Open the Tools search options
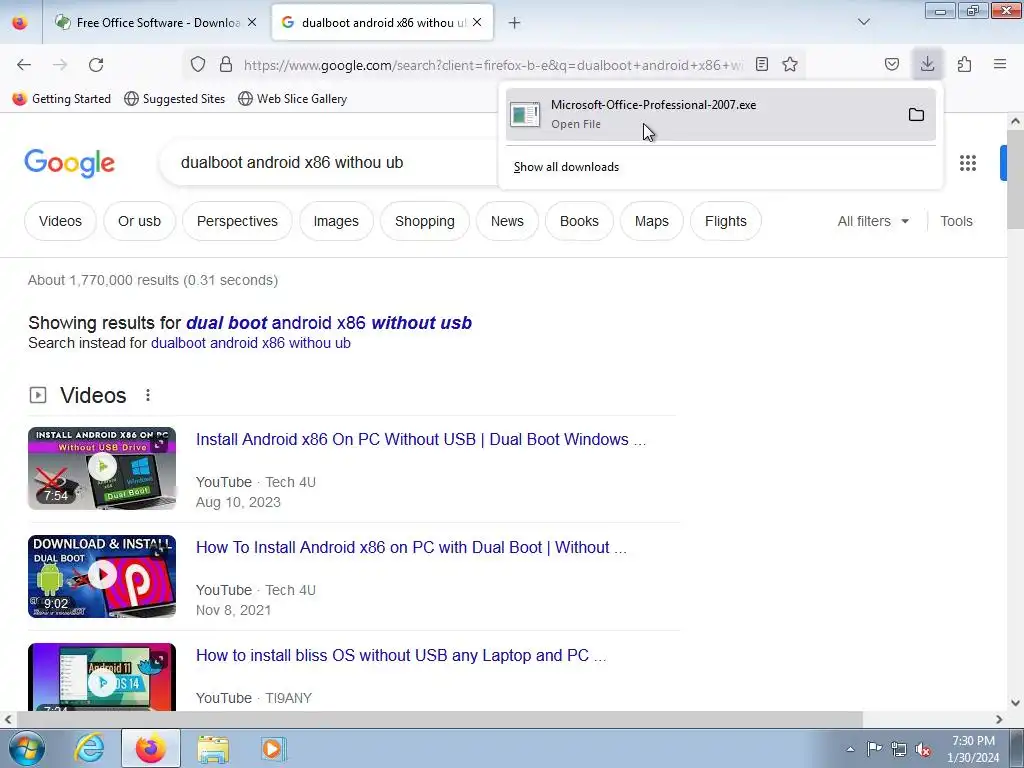1024x768 pixels. (956, 221)
